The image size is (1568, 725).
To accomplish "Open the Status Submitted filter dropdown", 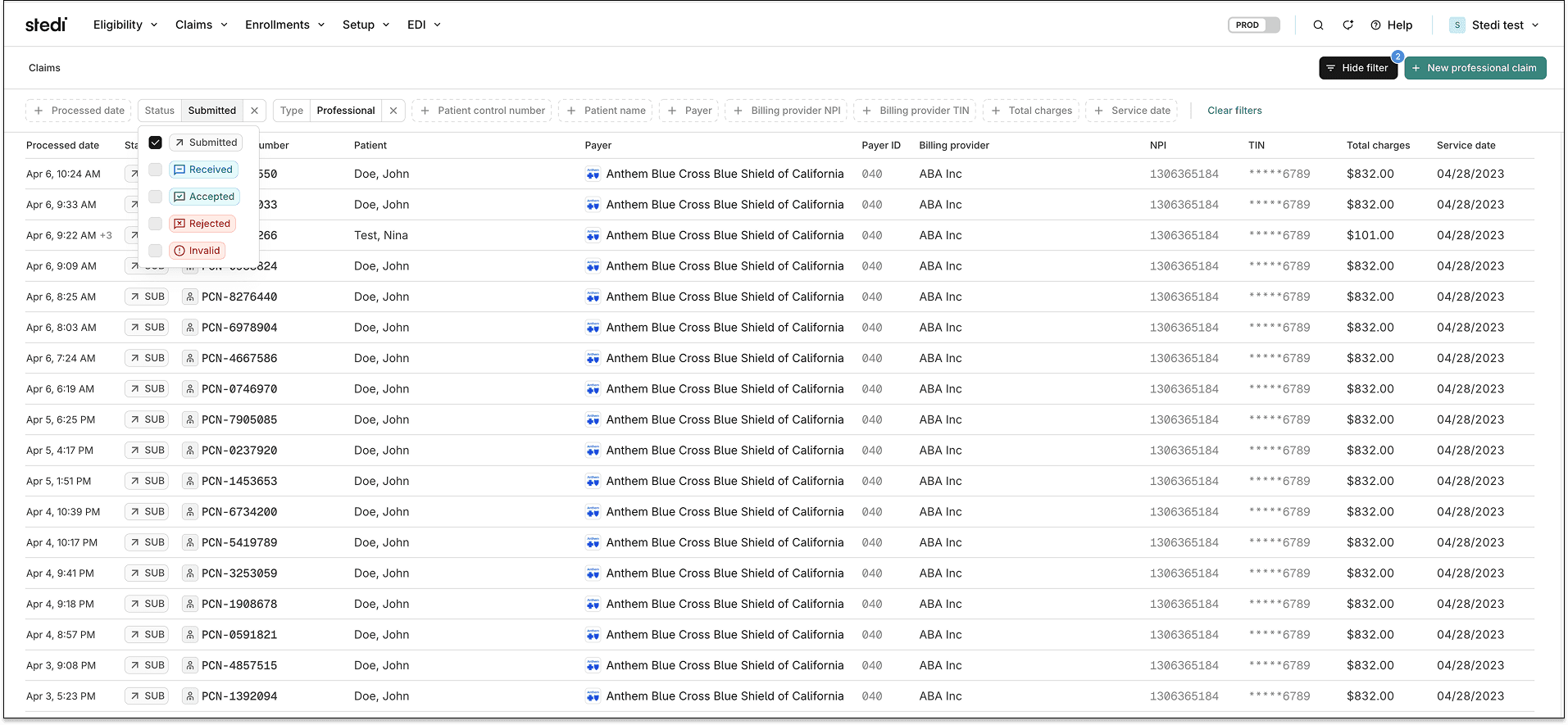I will [x=212, y=111].
